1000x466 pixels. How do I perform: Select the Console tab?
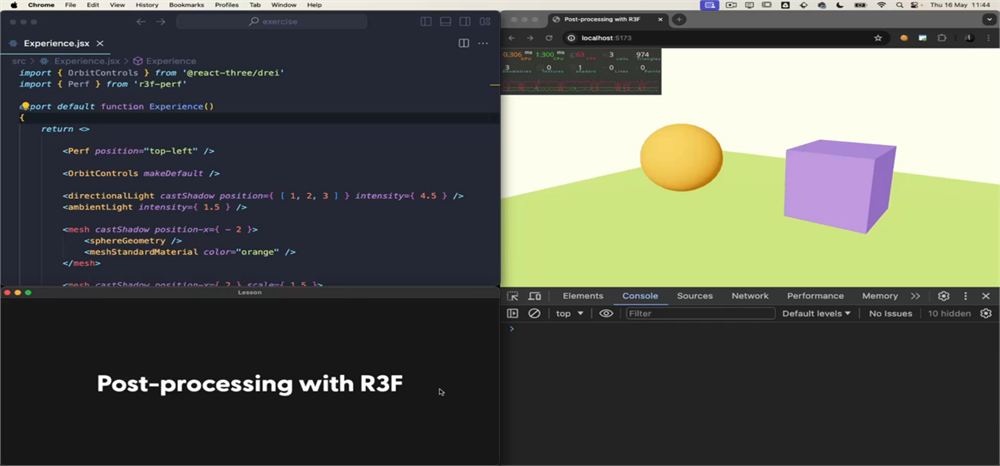[640, 296]
